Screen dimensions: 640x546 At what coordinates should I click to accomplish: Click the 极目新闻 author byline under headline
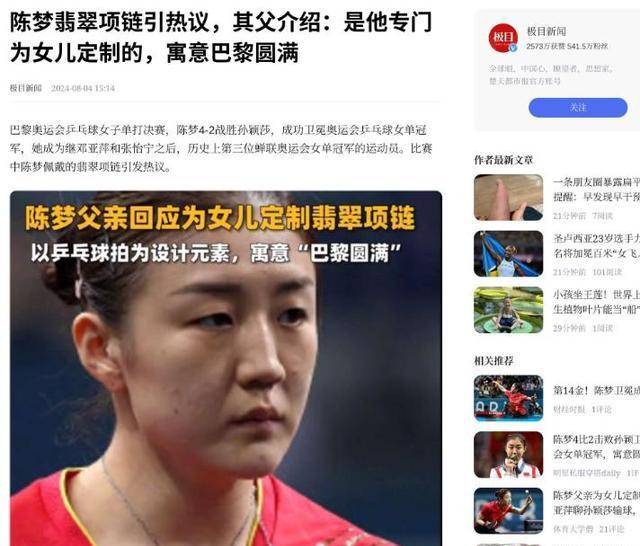click(26, 88)
